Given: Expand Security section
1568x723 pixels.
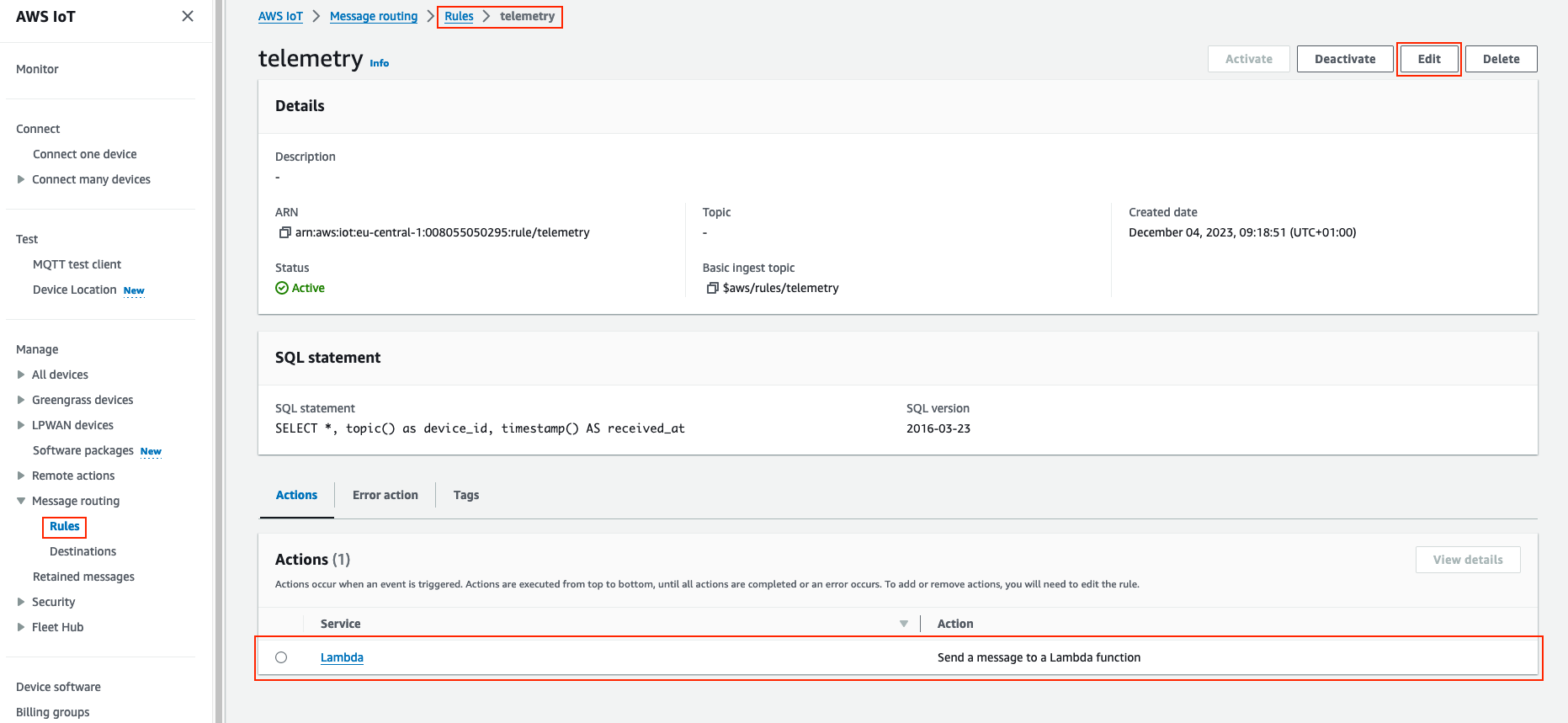Looking at the screenshot, I should 21,602.
